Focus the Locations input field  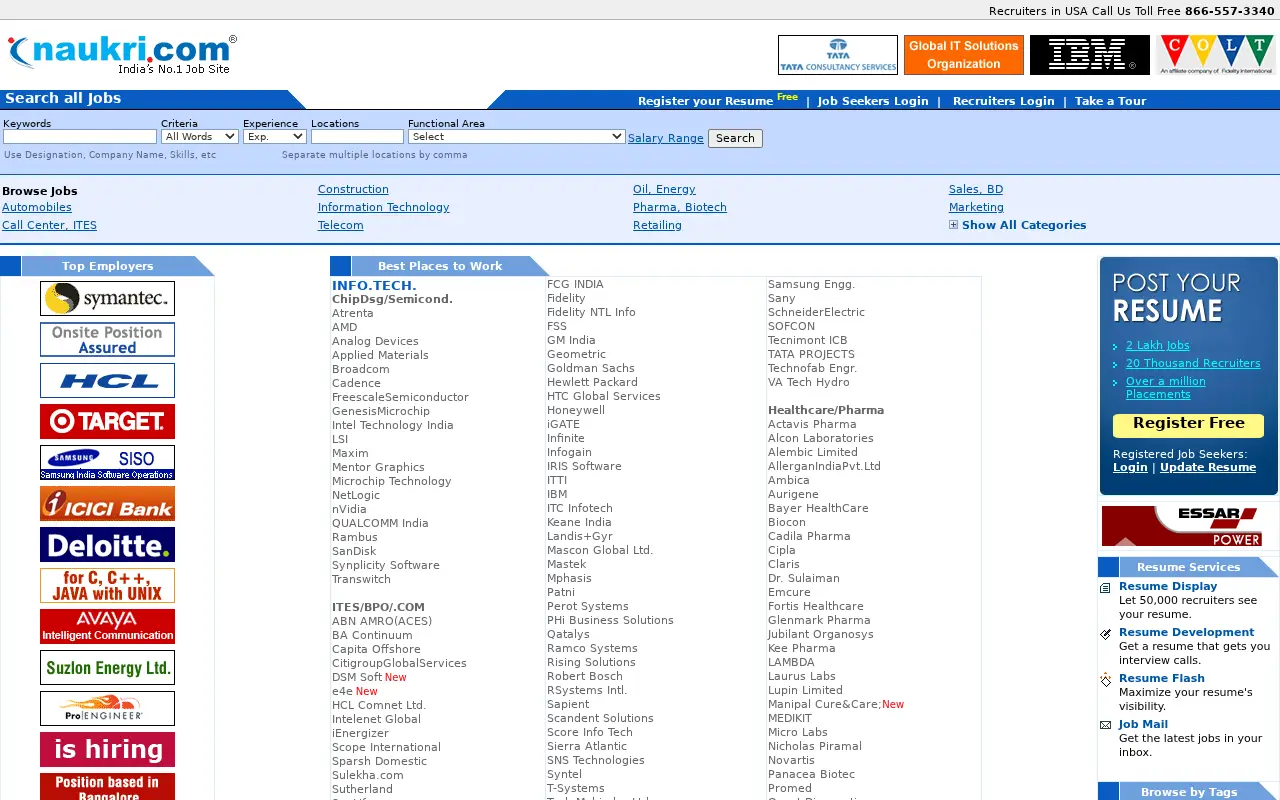pyautogui.click(x=357, y=136)
